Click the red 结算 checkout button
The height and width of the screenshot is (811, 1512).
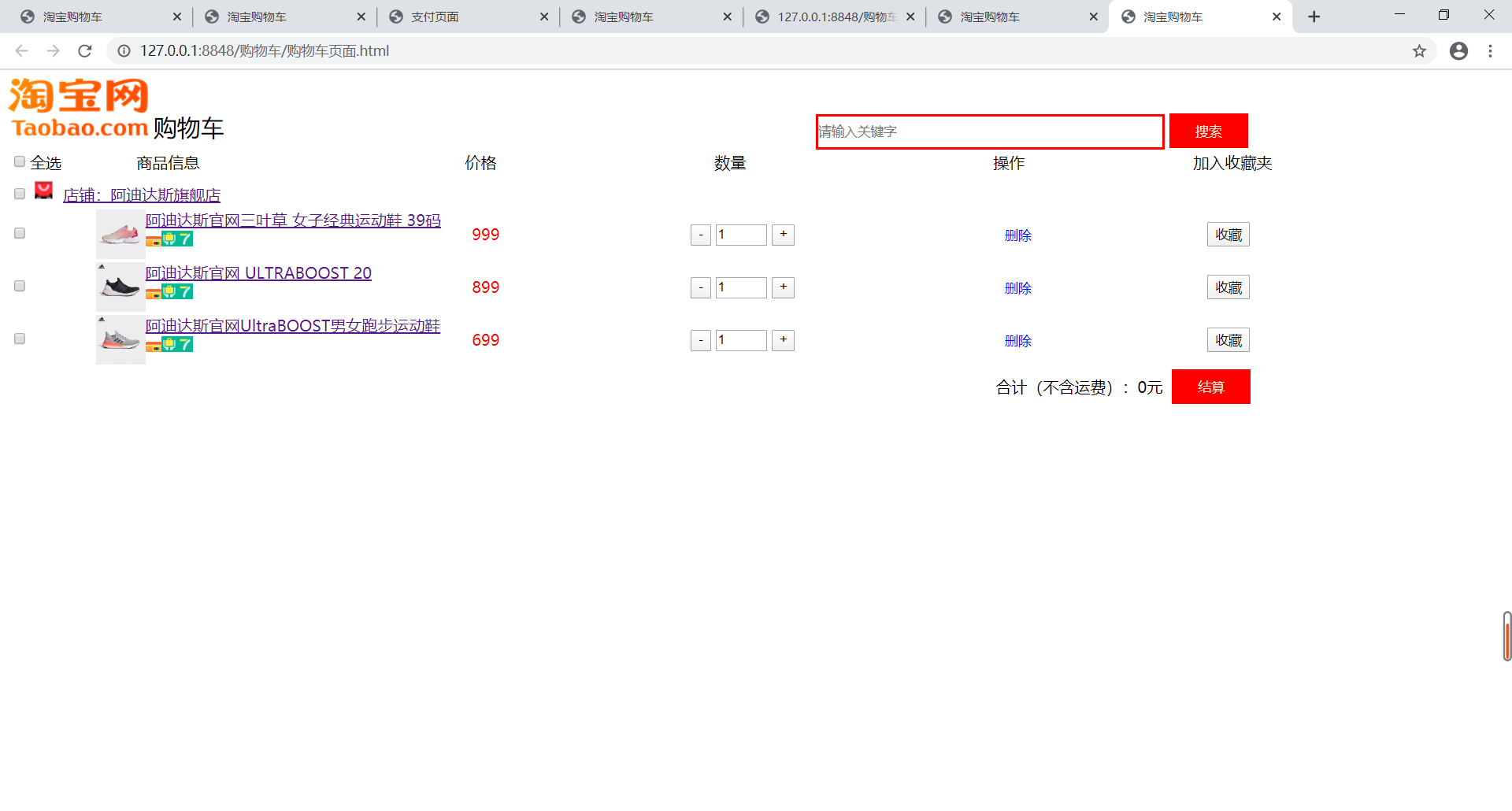point(1210,387)
